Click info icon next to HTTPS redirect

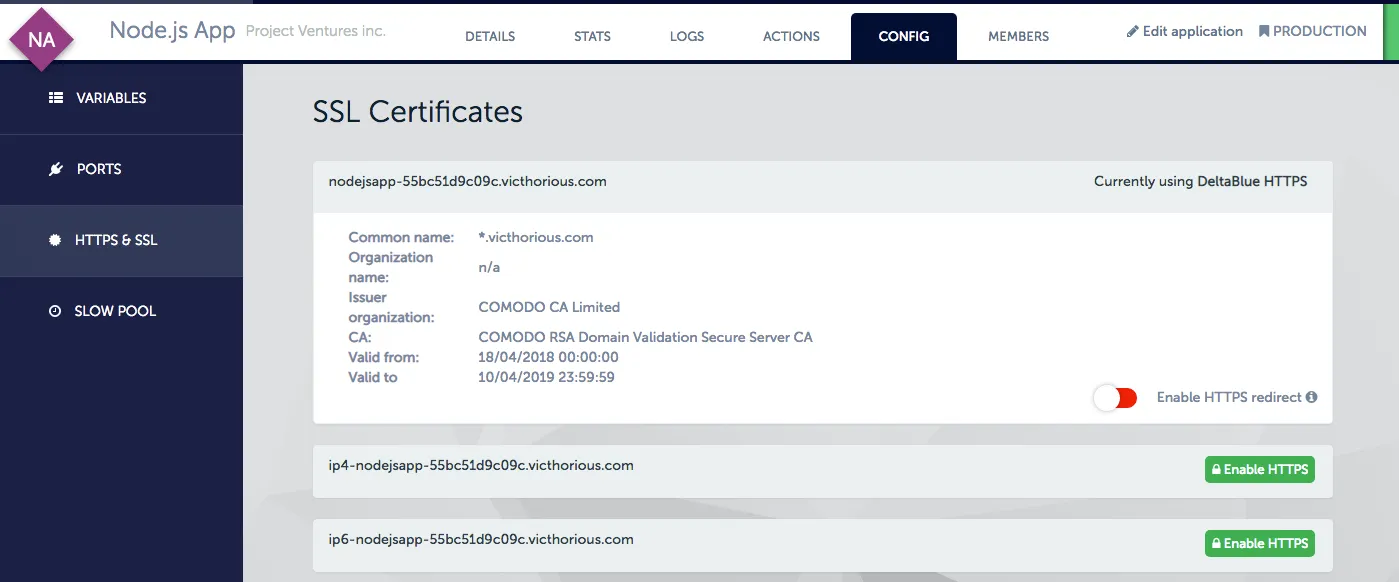pyautogui.click(x=1311, y=397)
